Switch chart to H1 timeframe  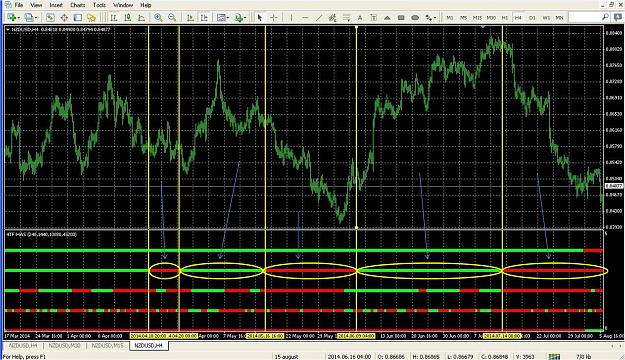tap(505, 18)
